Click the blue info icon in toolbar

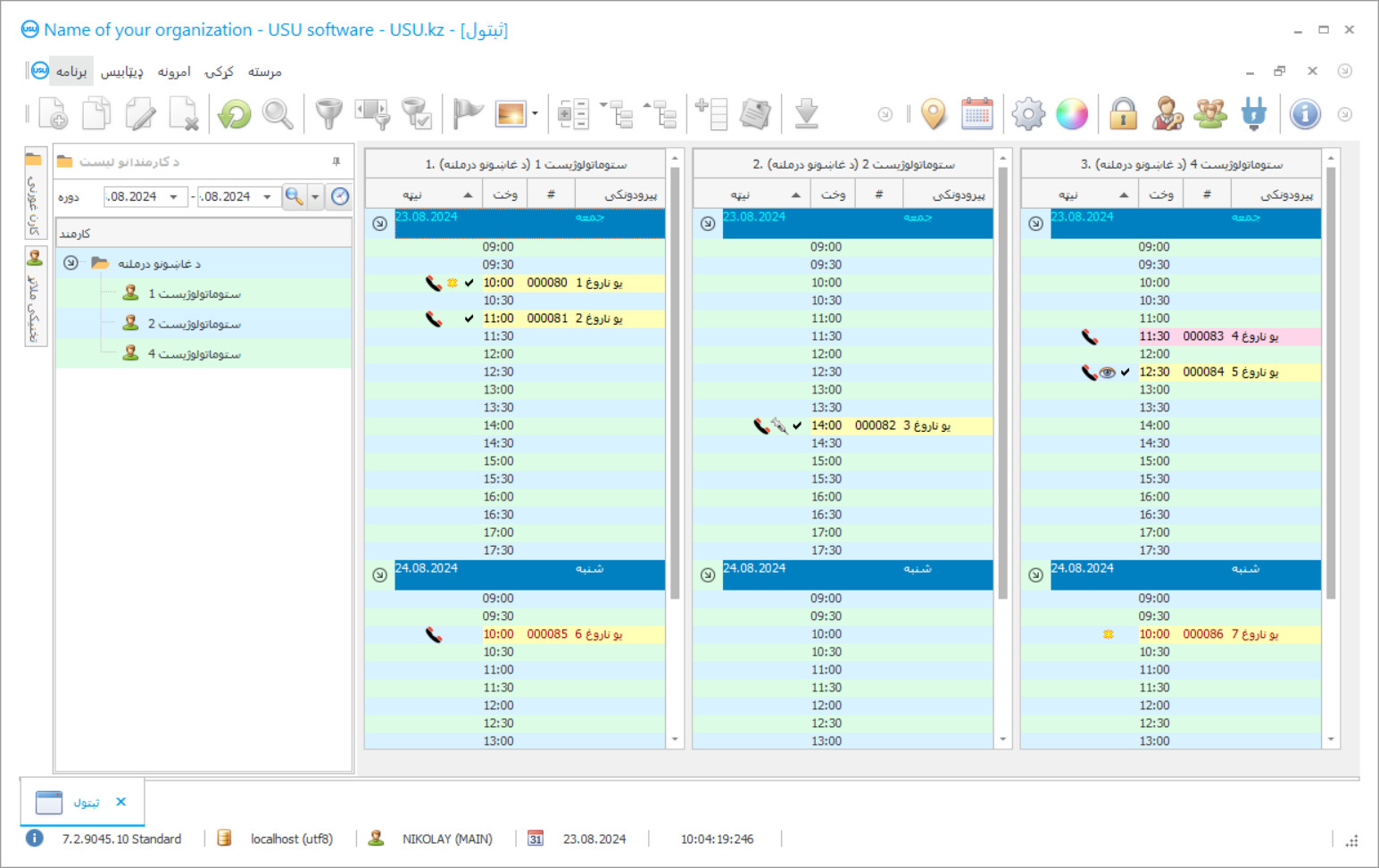pos(1304,114)
